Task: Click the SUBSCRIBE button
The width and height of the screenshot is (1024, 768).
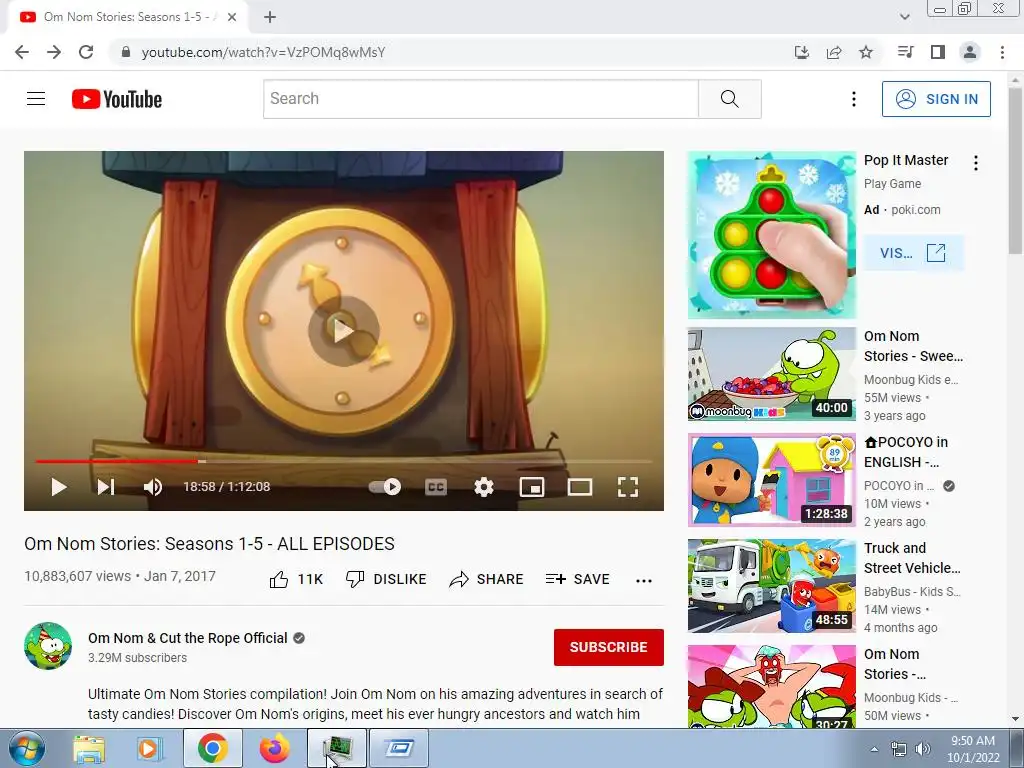Action: (x=609, y=647)
